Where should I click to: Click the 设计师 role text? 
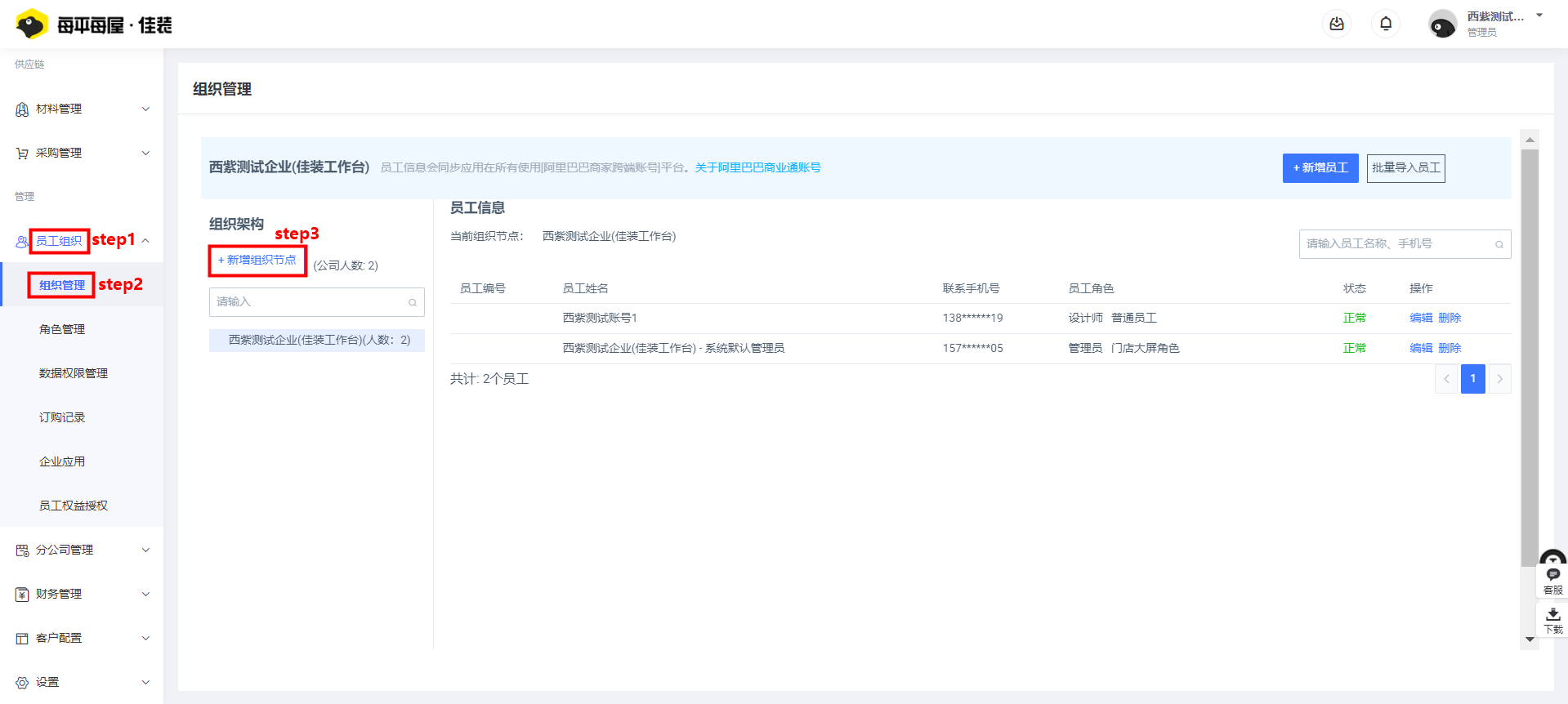tap(1086, 319)
